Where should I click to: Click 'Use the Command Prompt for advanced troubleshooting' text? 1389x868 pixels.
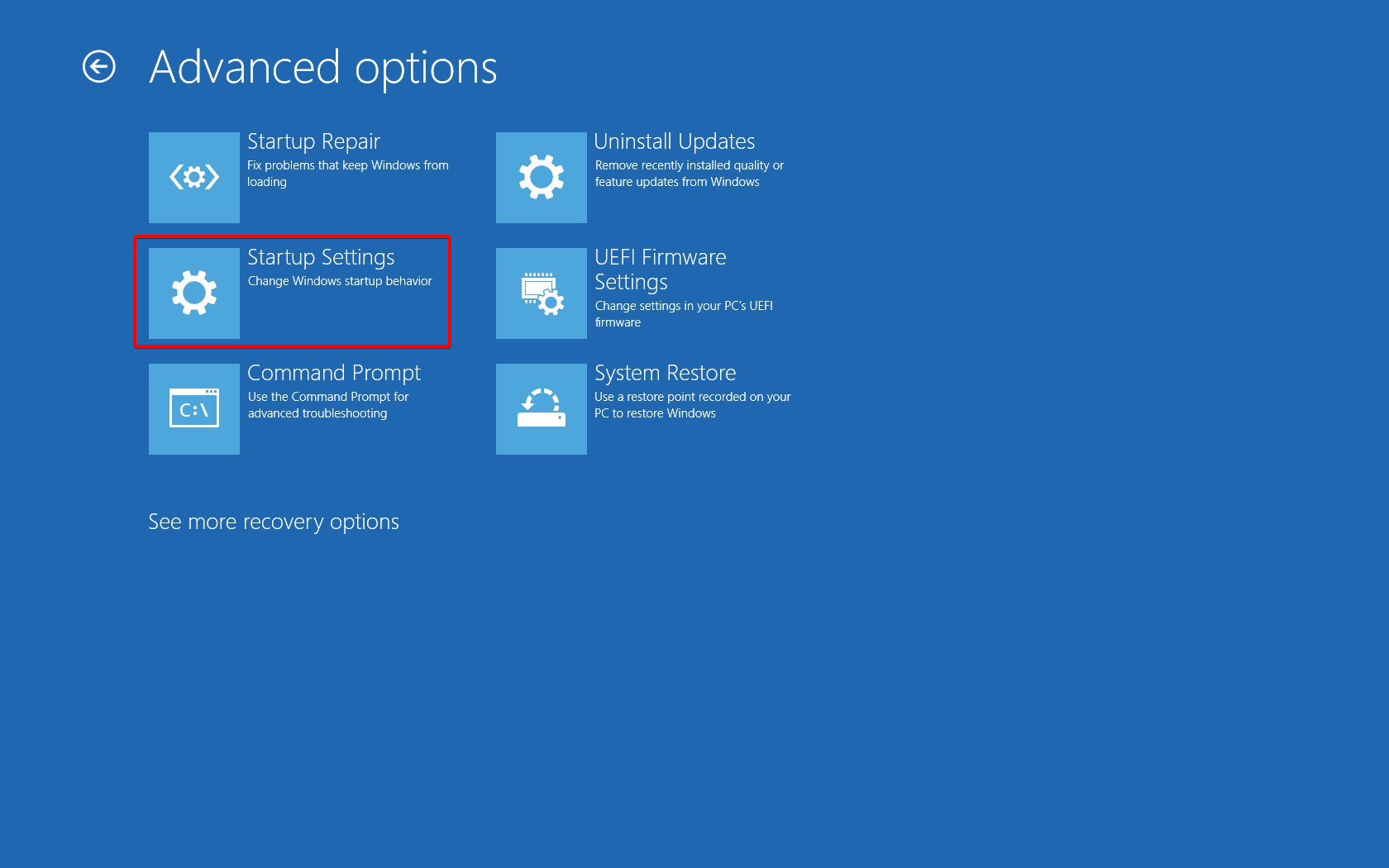coord(328,405)
